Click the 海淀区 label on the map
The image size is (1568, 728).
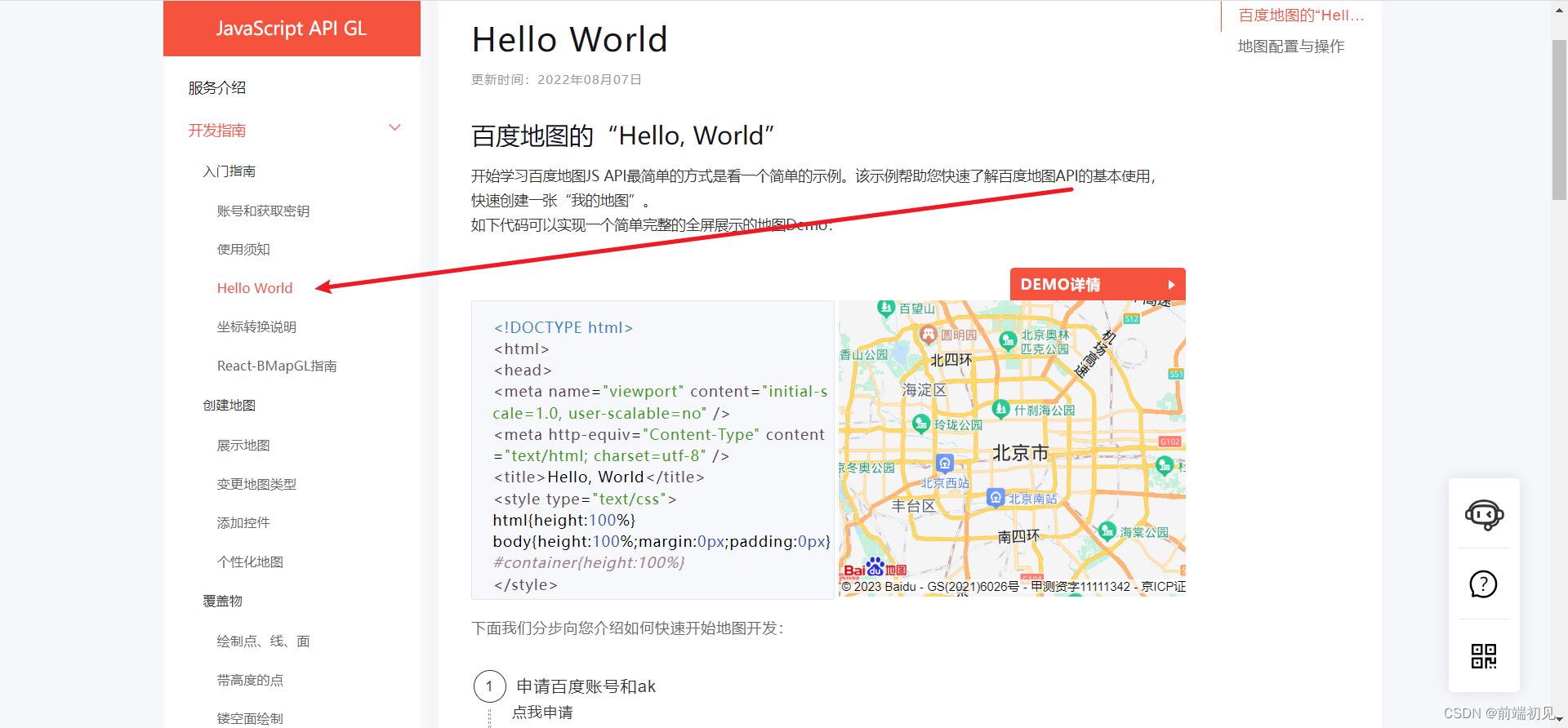pyautogui.click(x=924, y=390)
